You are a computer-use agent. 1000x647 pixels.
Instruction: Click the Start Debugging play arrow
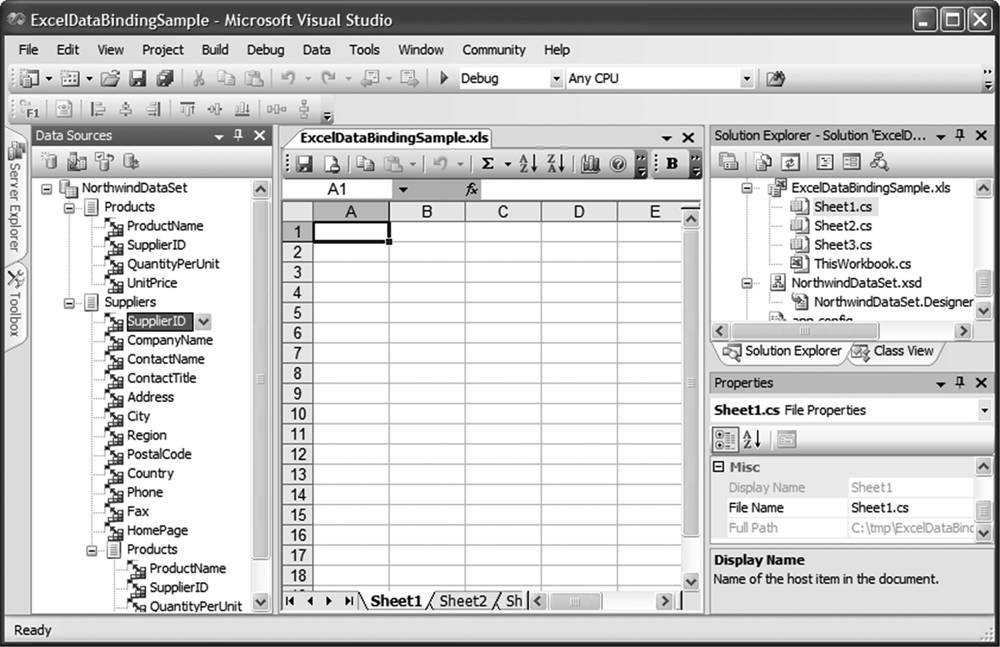click(444, 78)
